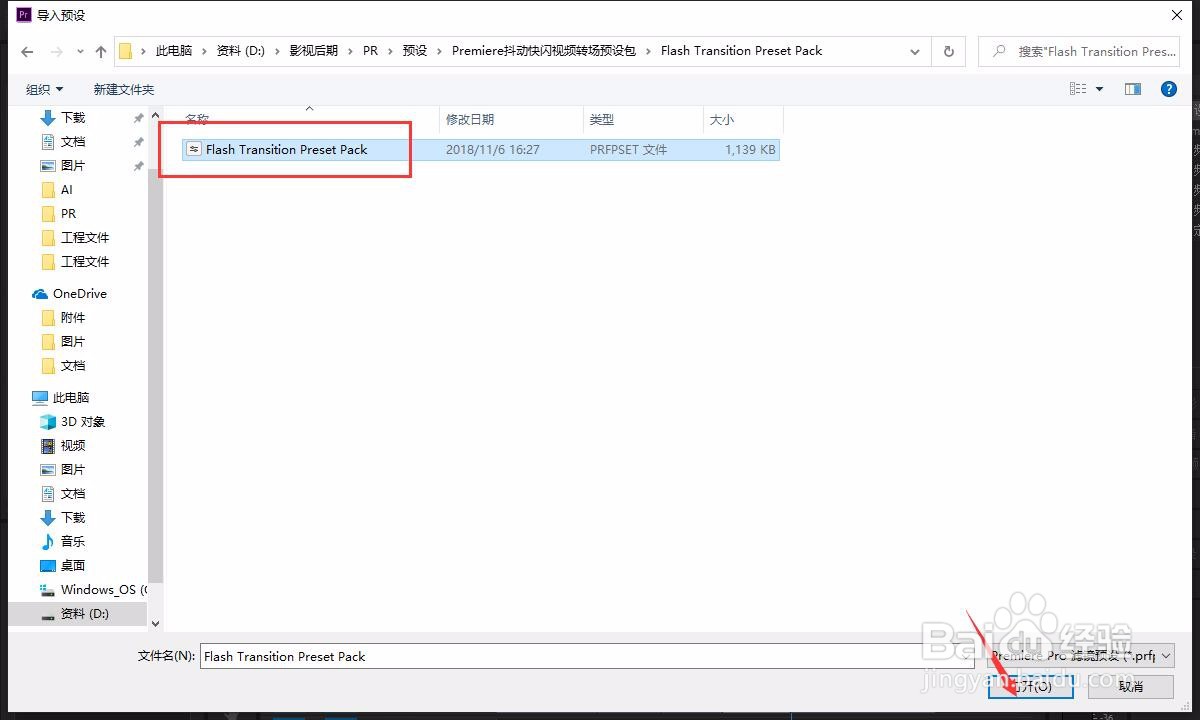Open 附件 folder under OneDrive
The image size is (1200, 720).
click(73, 317)
